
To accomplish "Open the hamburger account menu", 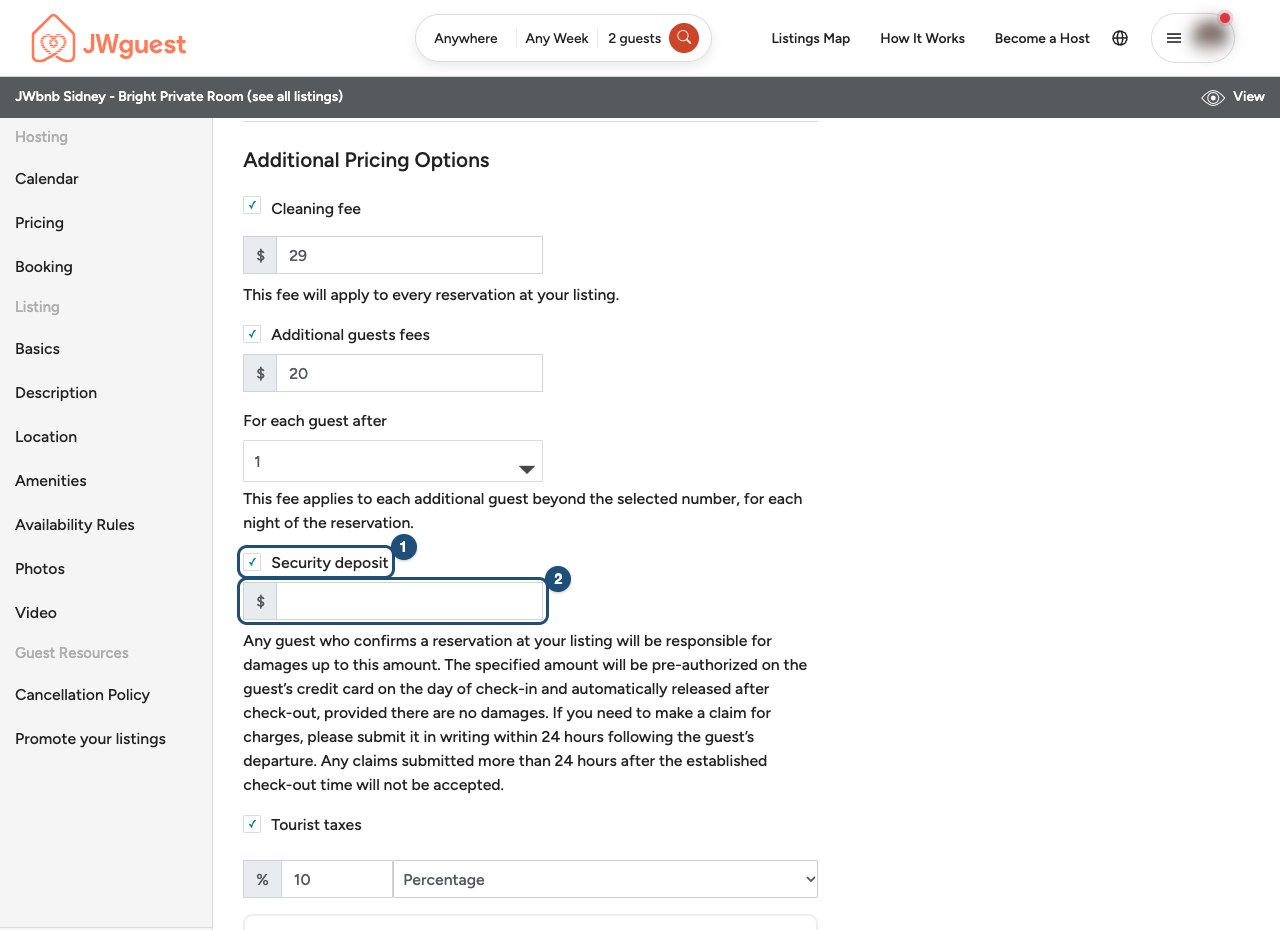I will click(x=1174, y=38).
